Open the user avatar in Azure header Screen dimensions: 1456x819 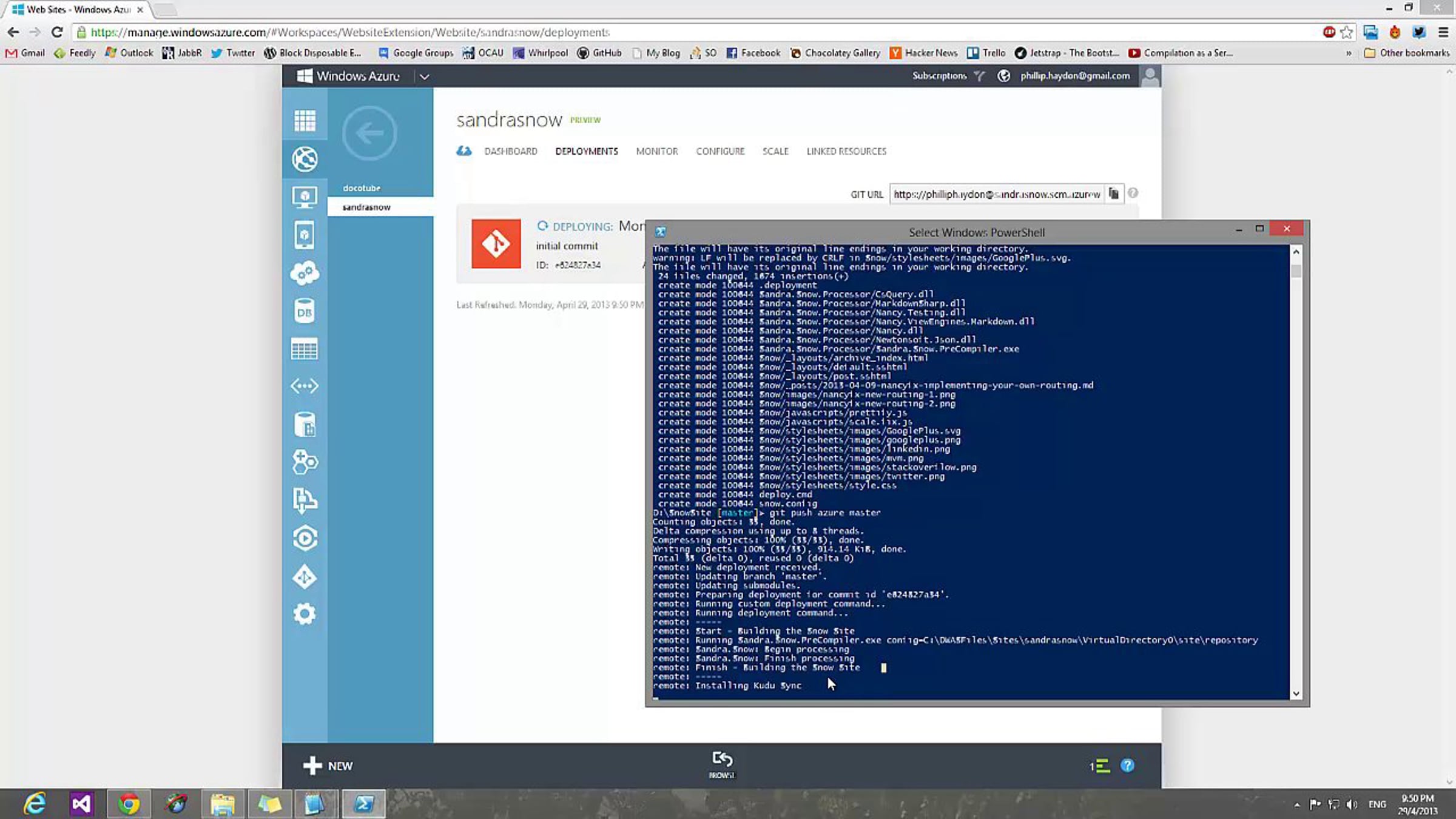1150,76
